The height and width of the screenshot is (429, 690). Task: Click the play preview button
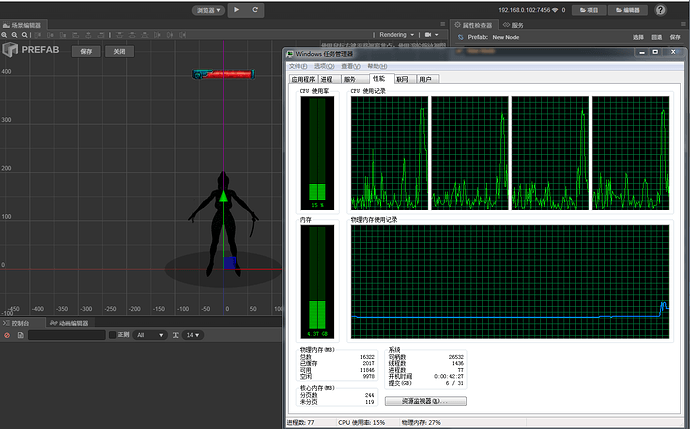pos(236,9)
